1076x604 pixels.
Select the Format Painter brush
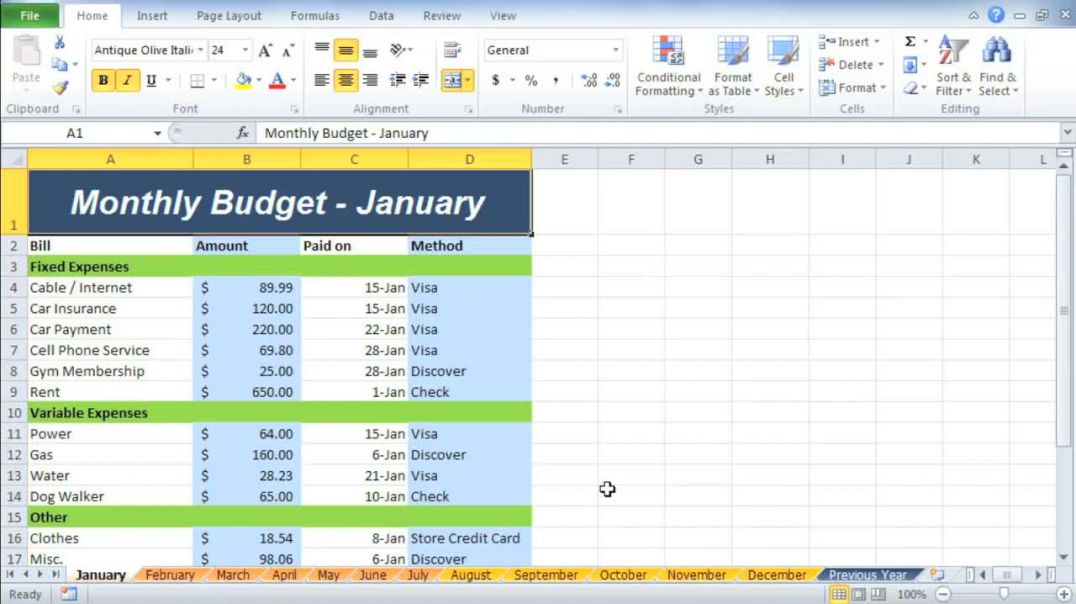60,87
